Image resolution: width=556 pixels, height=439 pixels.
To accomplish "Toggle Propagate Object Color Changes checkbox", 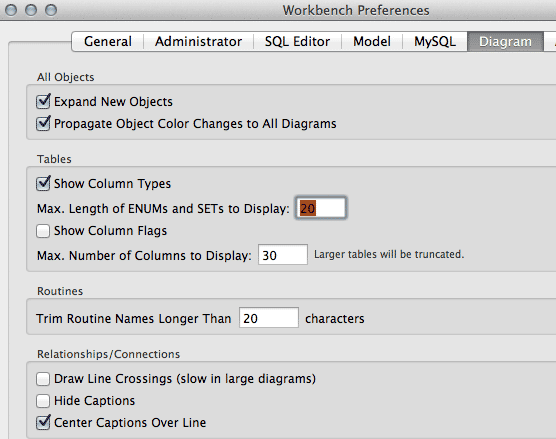I will tap(43, 123).
